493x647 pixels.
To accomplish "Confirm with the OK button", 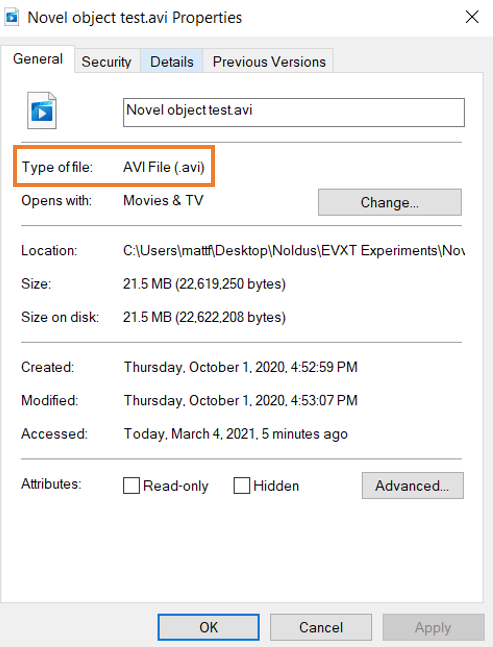I will [x=208, y=627].
